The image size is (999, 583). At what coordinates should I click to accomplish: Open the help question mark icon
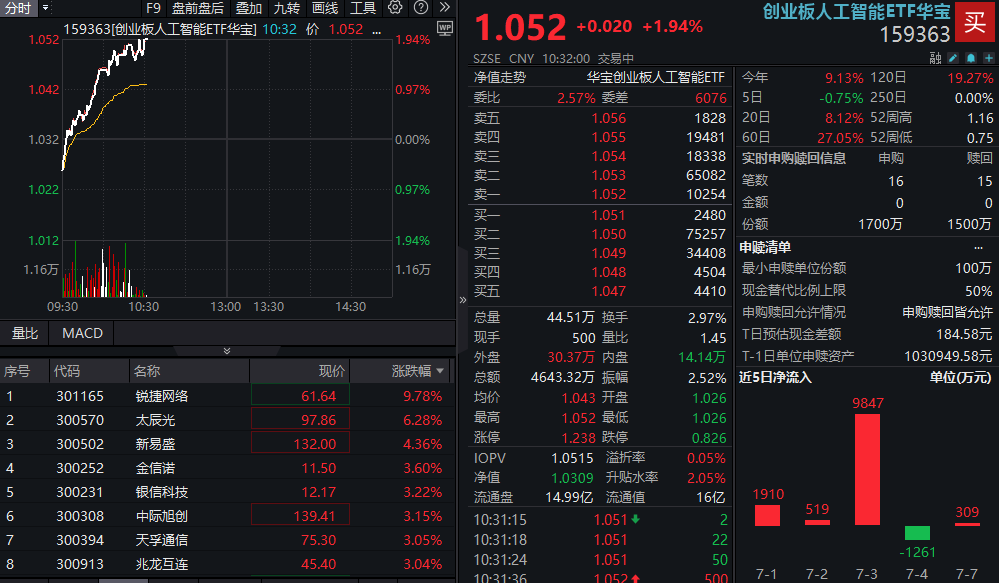point(420,8)
